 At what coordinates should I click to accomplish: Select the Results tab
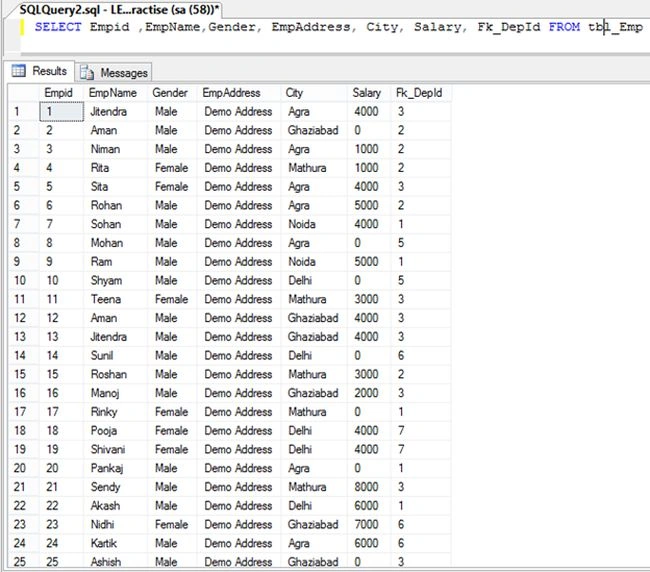point(39,71)
